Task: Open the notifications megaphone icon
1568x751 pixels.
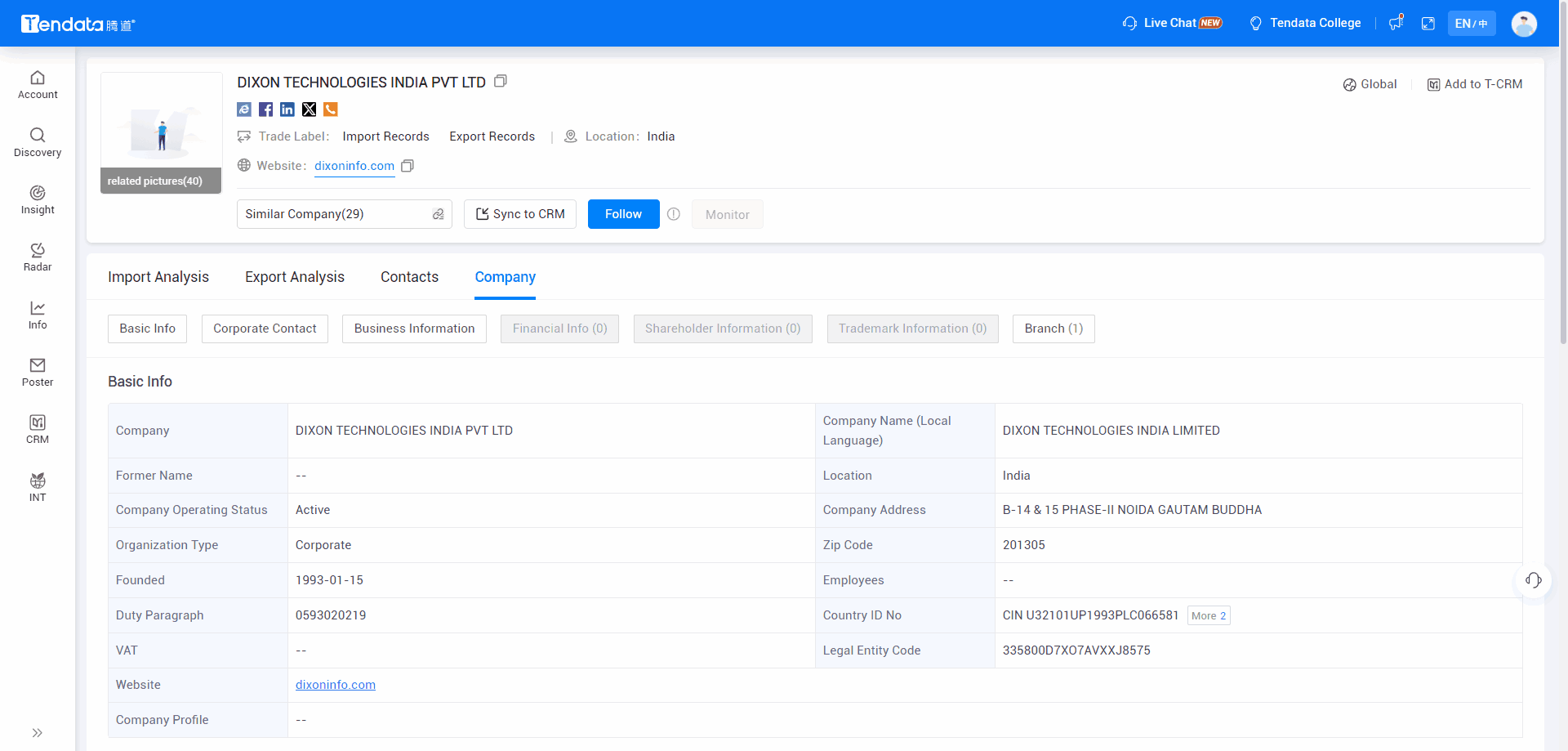Action: click(x=1396, y=23)
